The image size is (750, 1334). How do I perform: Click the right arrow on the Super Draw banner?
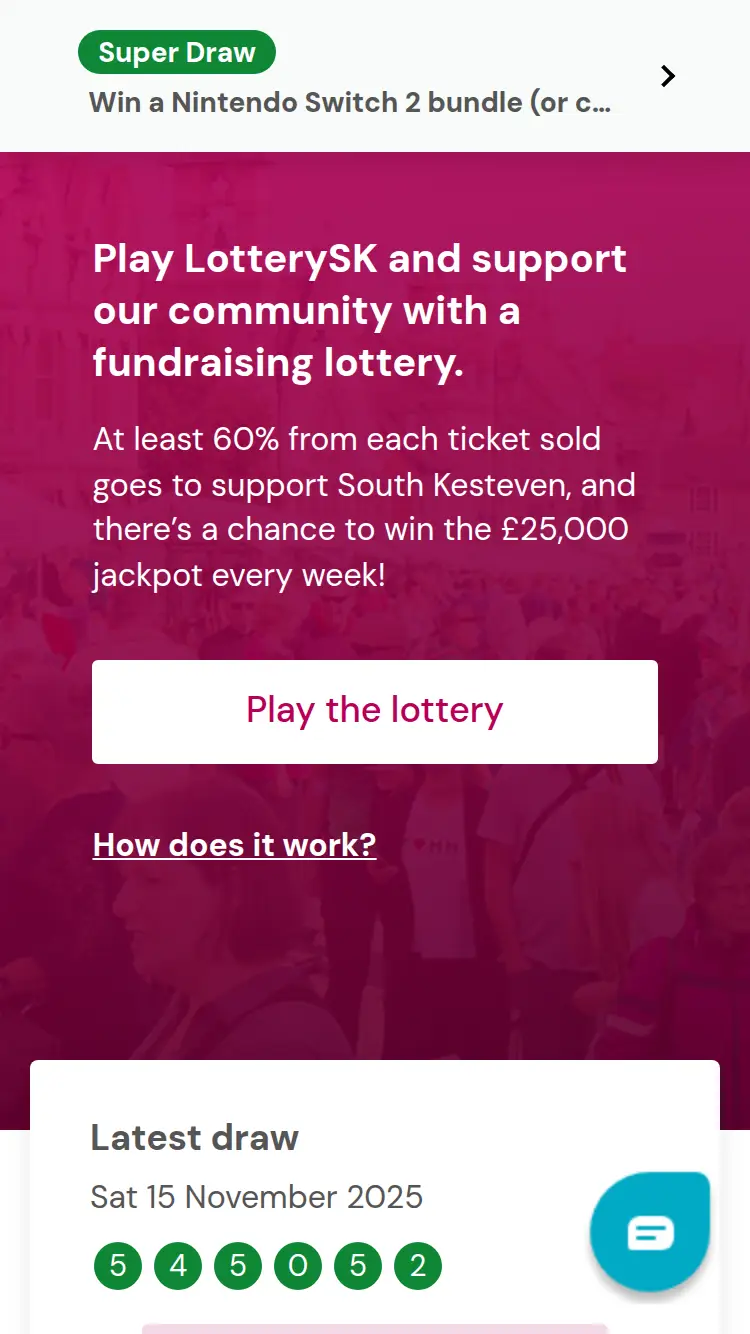click(668, 76)
